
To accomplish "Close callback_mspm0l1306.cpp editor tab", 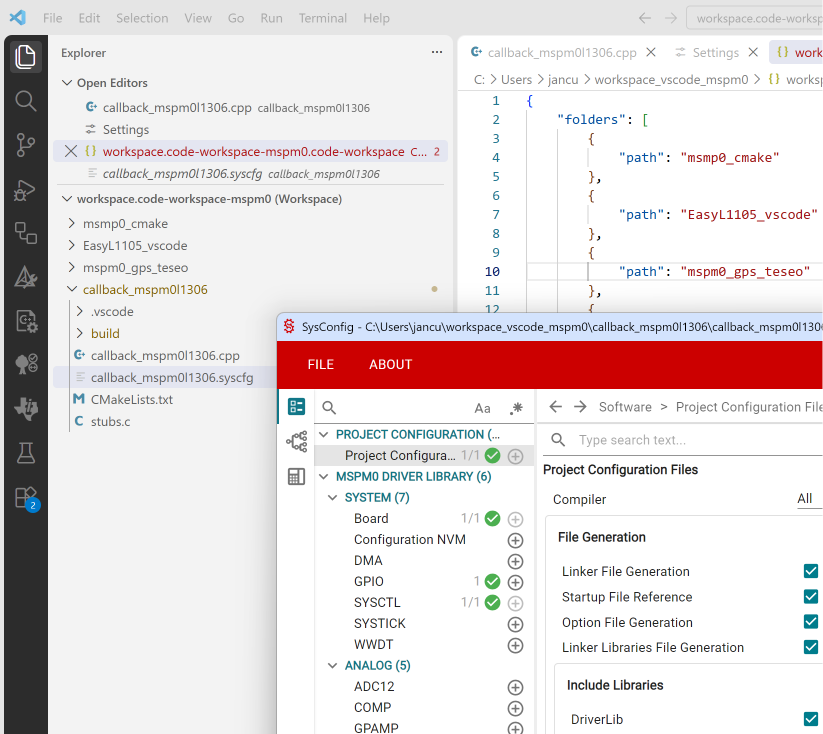I will (x=651, y=52).
